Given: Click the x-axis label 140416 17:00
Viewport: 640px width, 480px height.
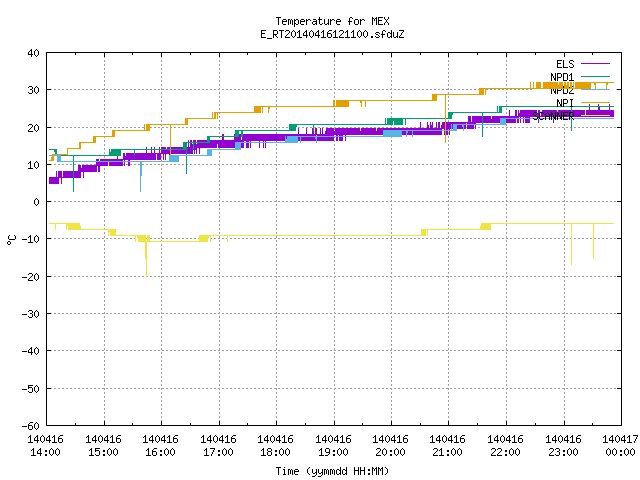Looking at the screenshot, I should pos(218,446).
